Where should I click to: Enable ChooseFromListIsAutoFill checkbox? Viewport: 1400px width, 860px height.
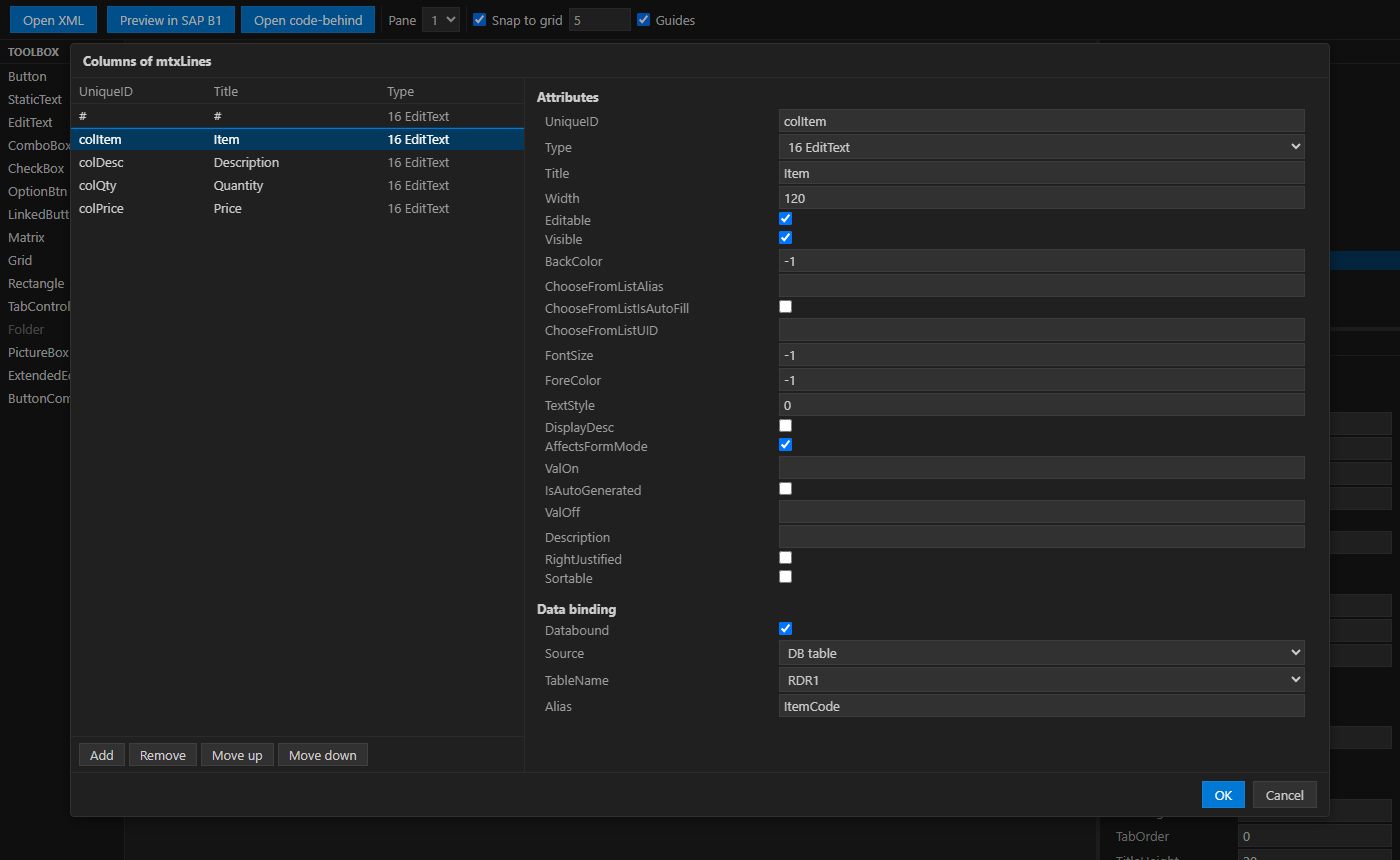pyautogui.click(x=785, y=307)
